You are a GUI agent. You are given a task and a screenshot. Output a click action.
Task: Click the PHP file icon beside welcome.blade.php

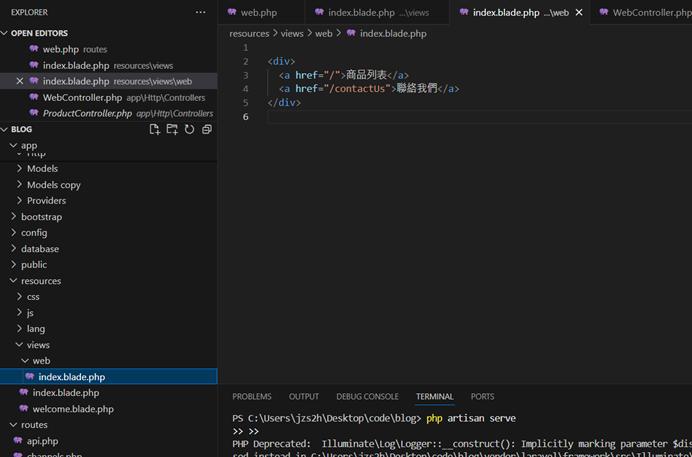point(24,408)
